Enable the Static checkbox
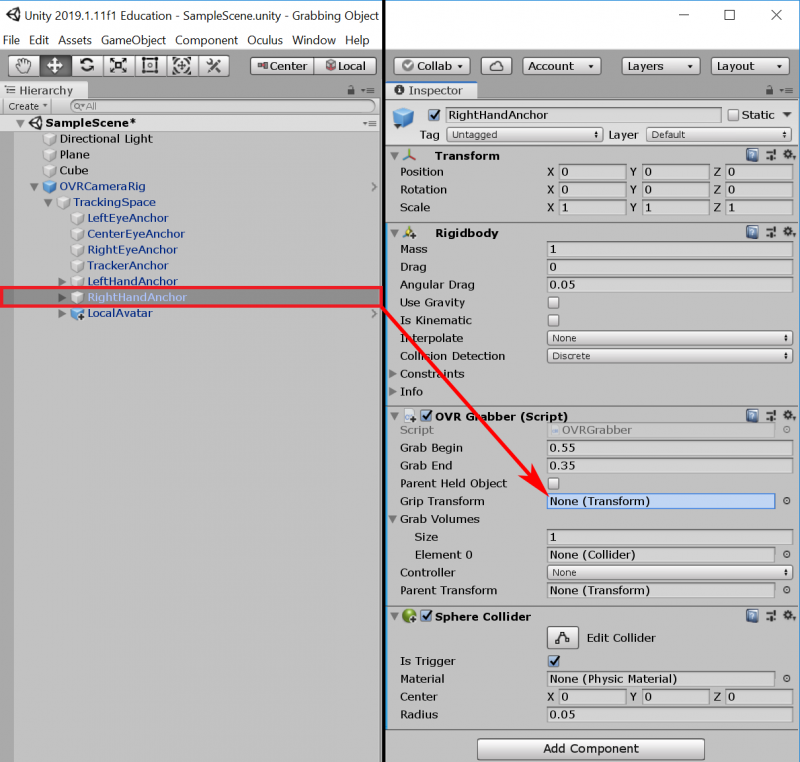 point(733,115)
